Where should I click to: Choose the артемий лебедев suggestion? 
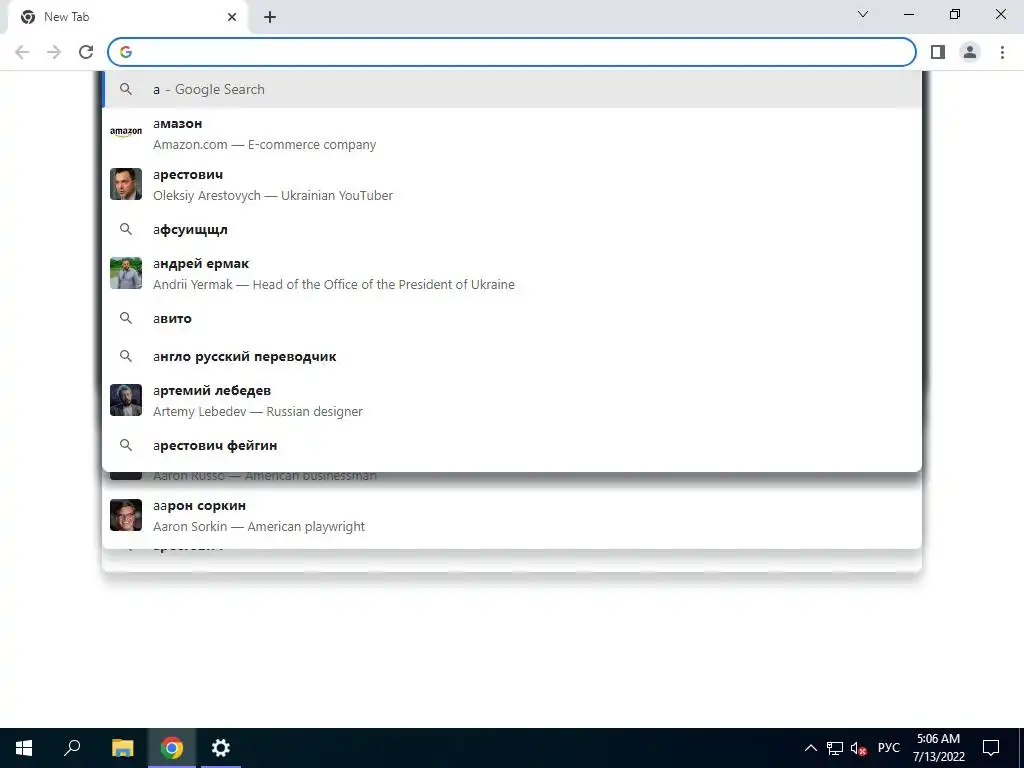tap(512, 400)
